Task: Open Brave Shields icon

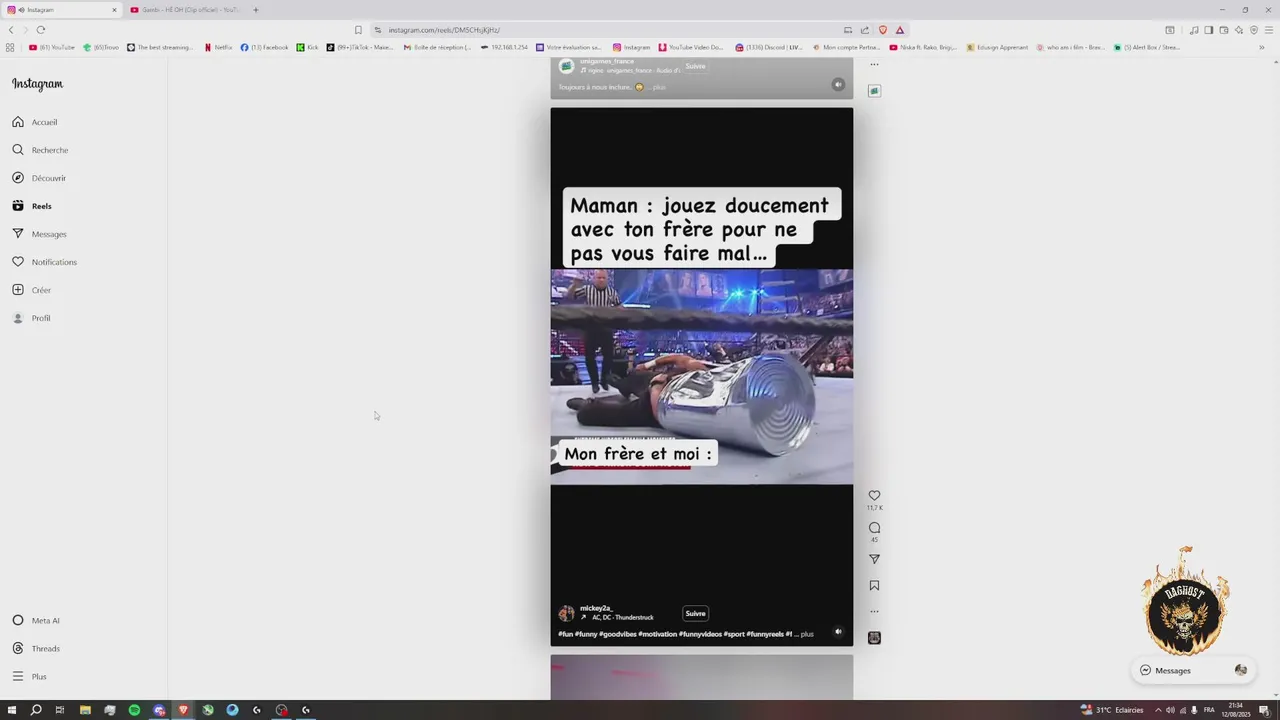Action: tap(882, 30)
